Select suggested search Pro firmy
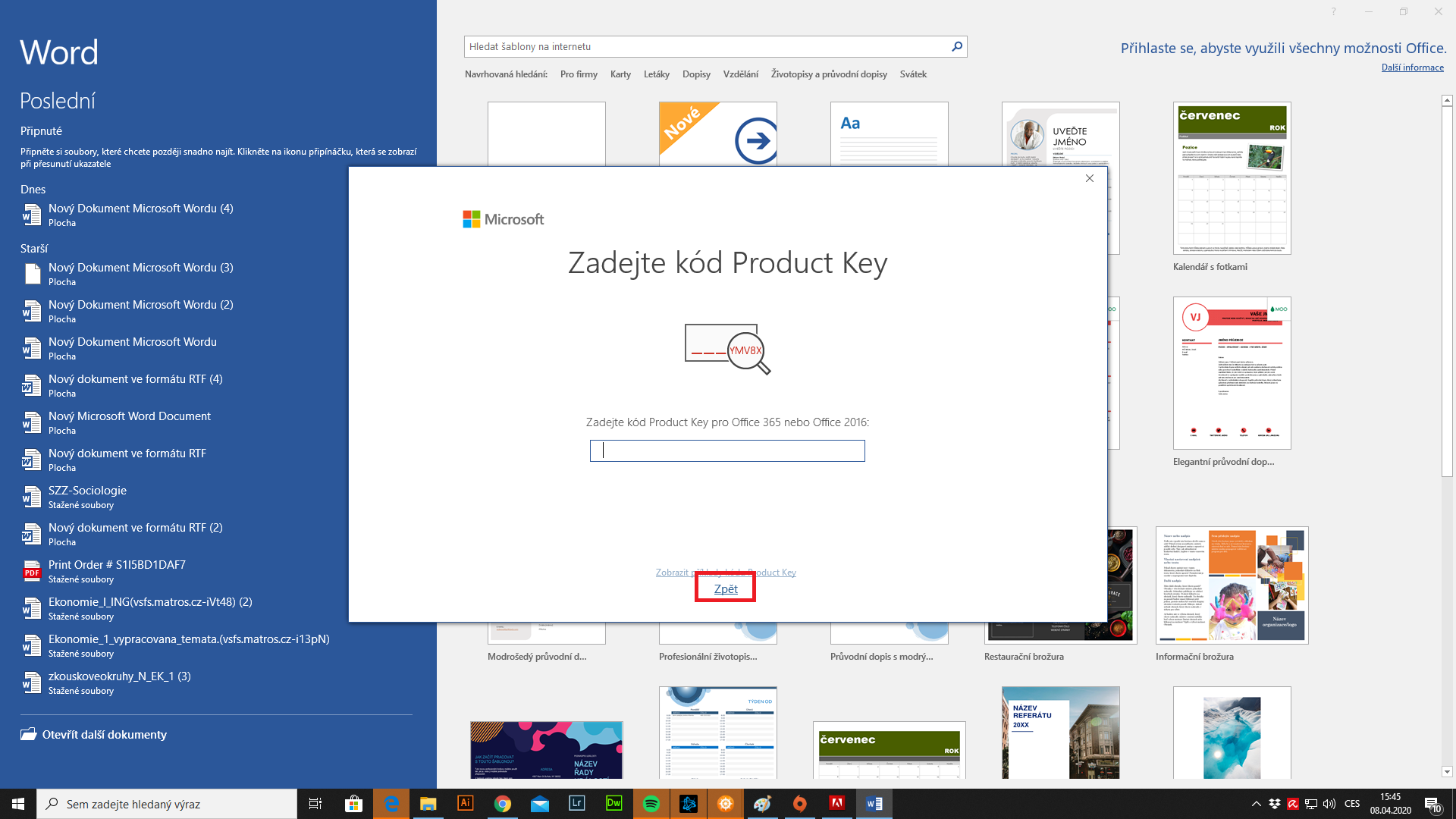This screenshot has height=819, width=1456. click(579, 74)
